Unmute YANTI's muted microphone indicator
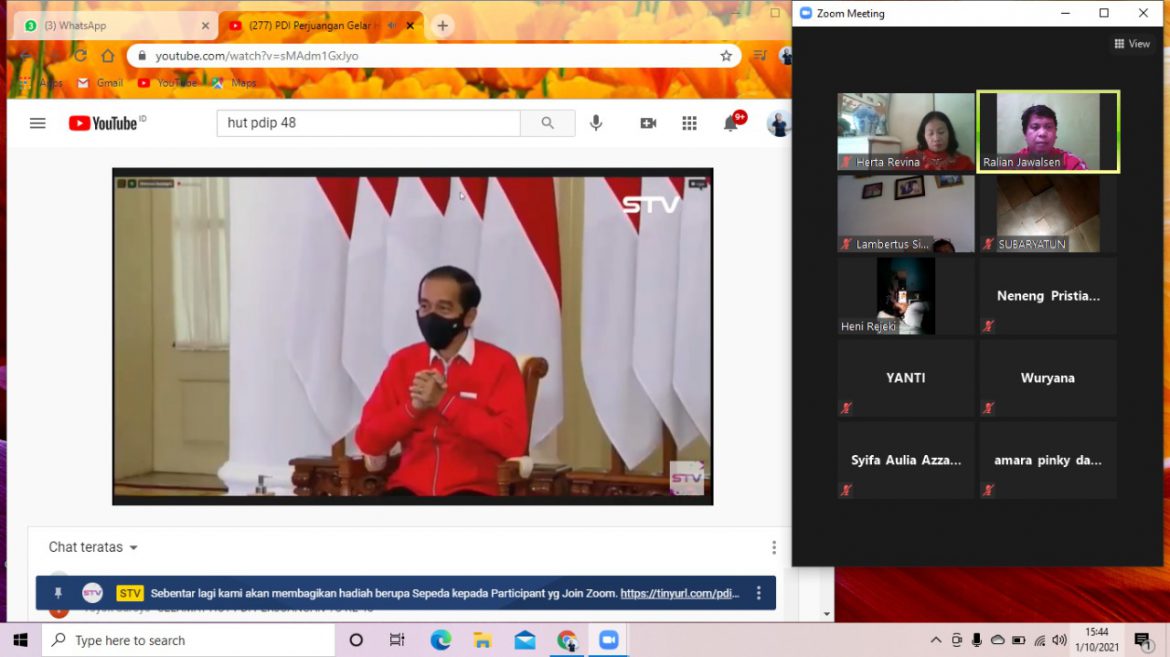 pyautogui.click(x=846, y=408)
